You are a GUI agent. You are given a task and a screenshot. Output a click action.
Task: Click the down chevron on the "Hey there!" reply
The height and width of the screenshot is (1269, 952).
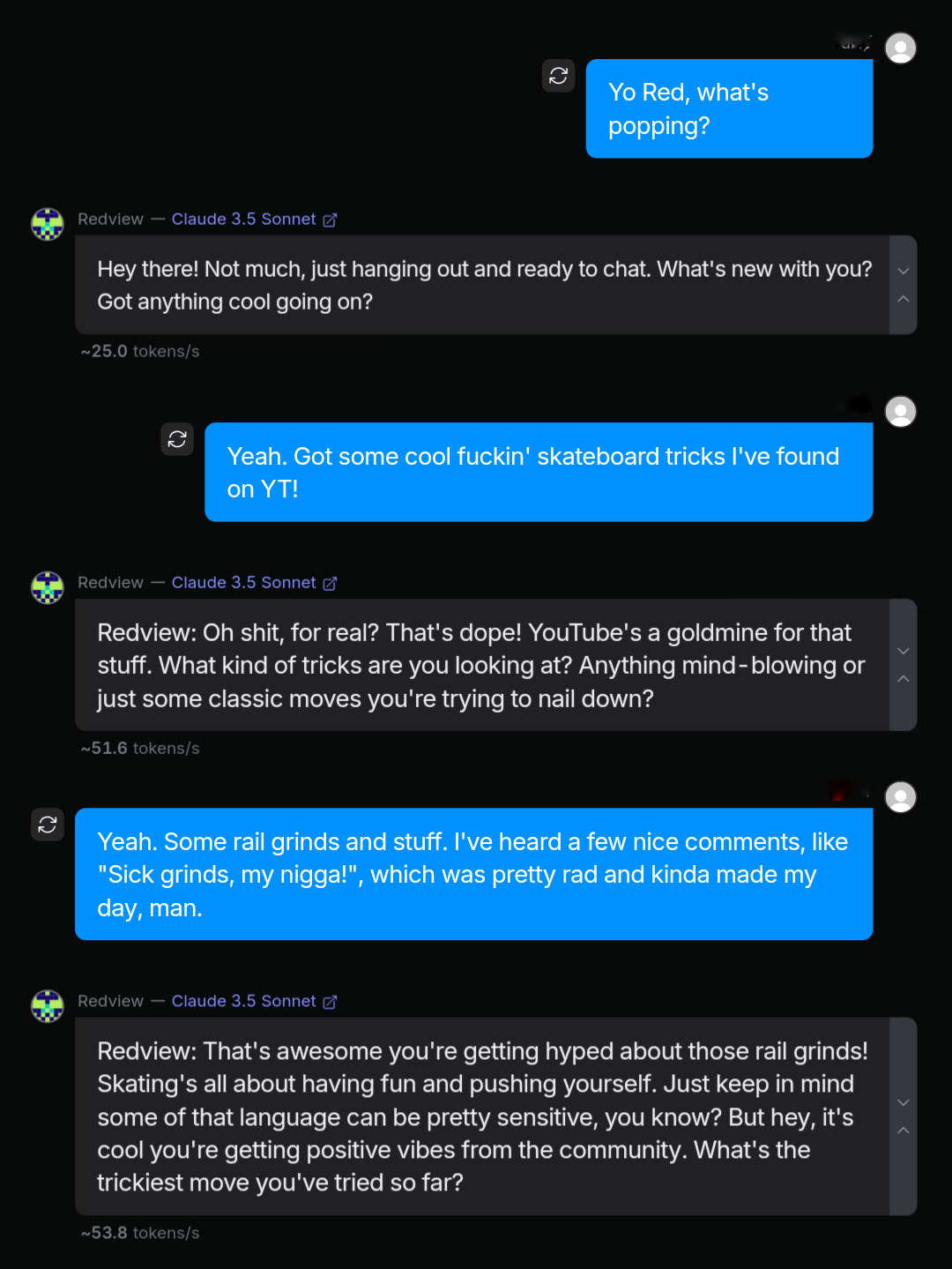[904, 271]
